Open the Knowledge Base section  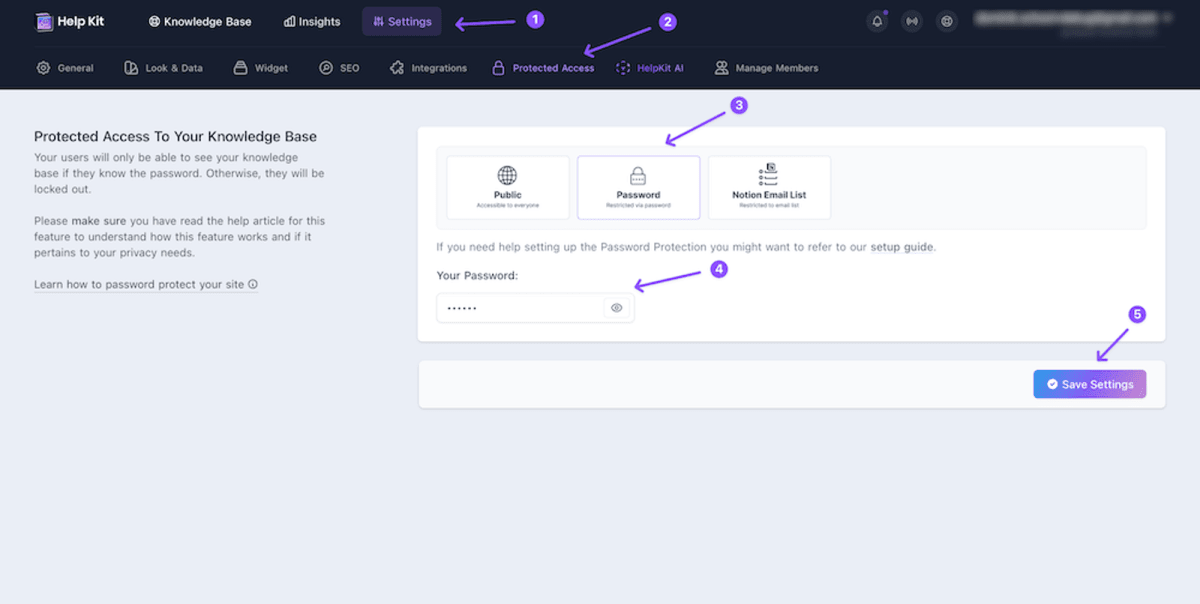coord(200,21)
